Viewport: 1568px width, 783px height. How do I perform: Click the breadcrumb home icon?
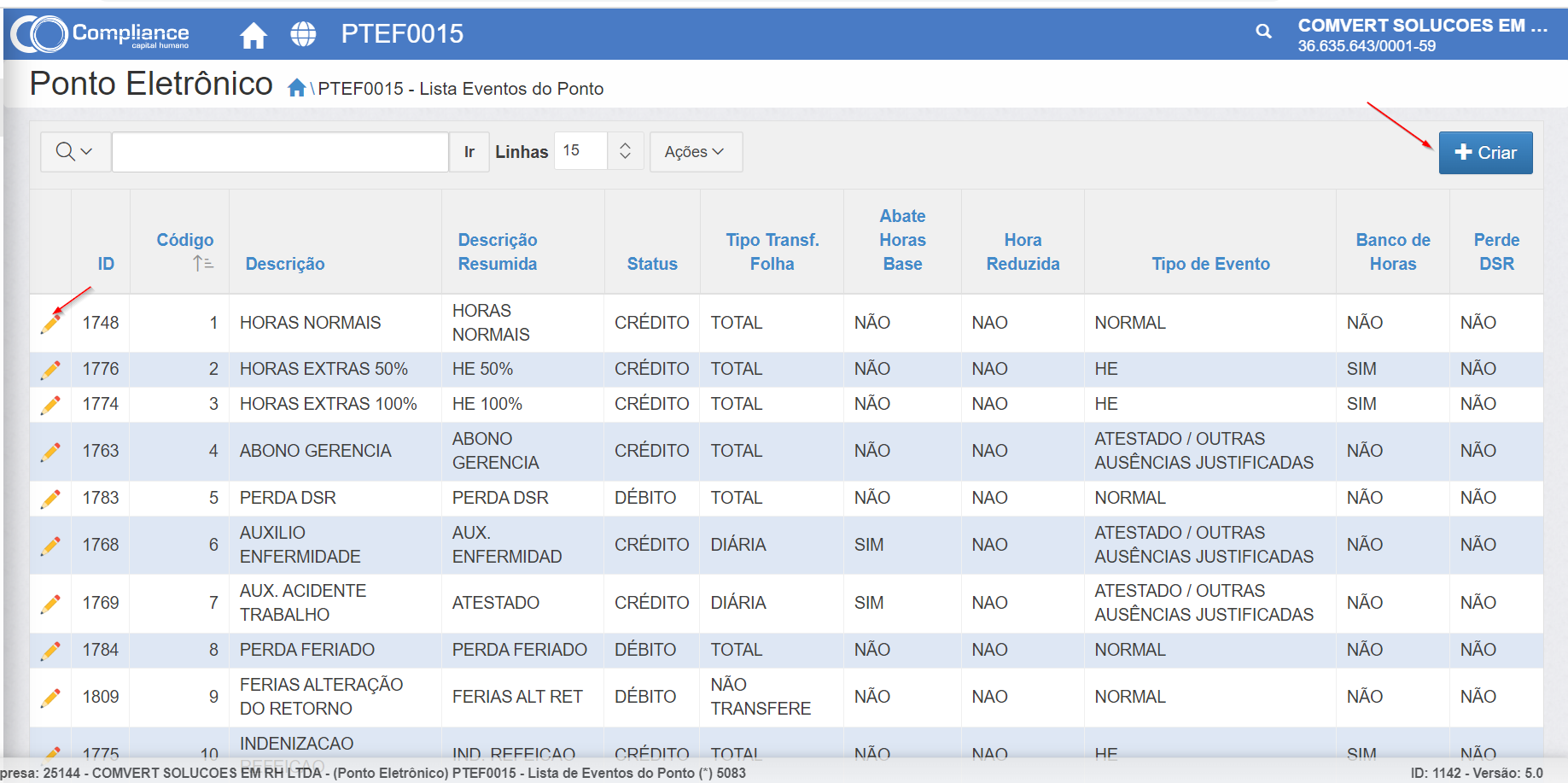coord(296,88)
